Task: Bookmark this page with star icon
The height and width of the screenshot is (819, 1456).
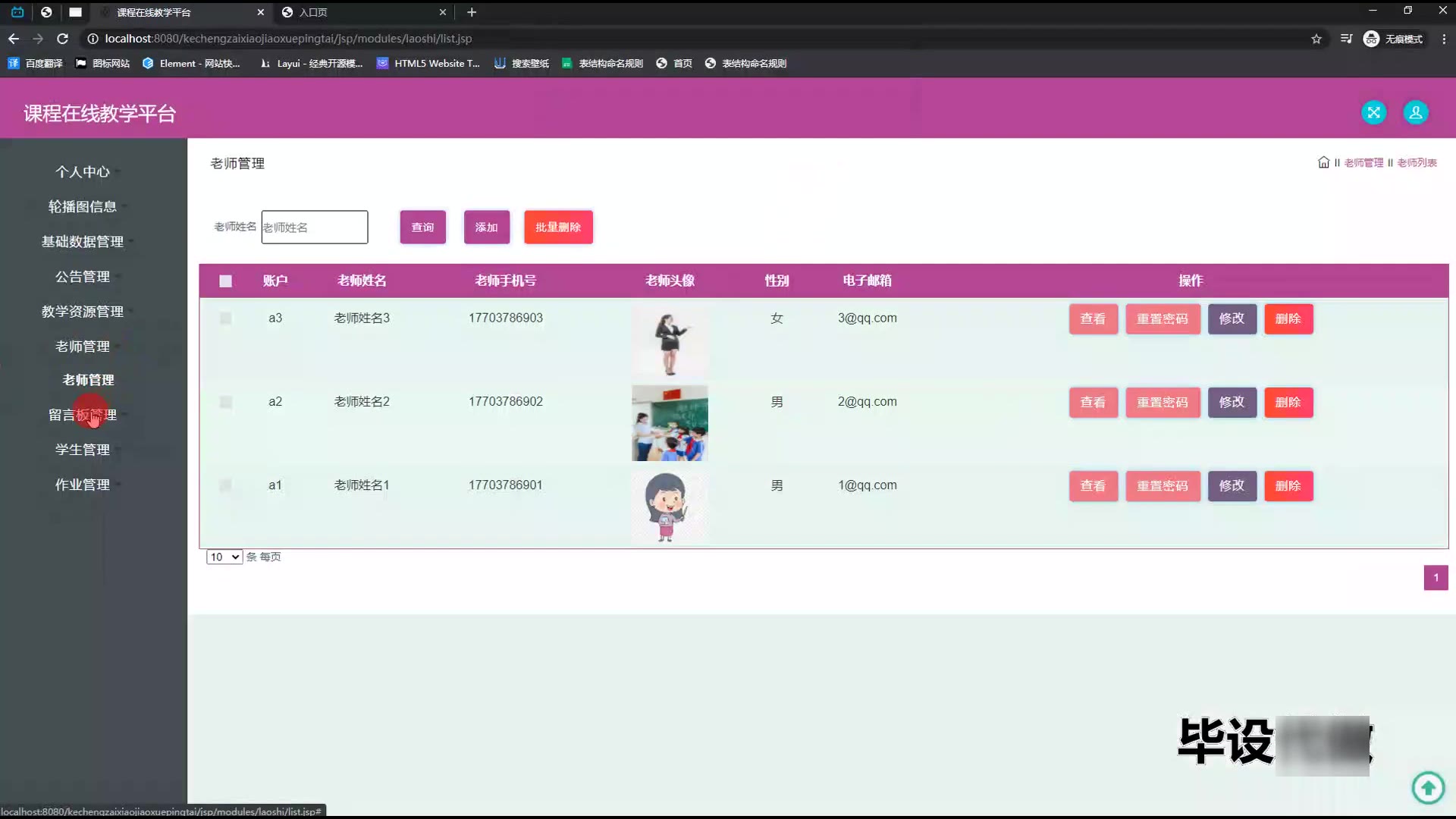Action: click(x=1316, y=39)
